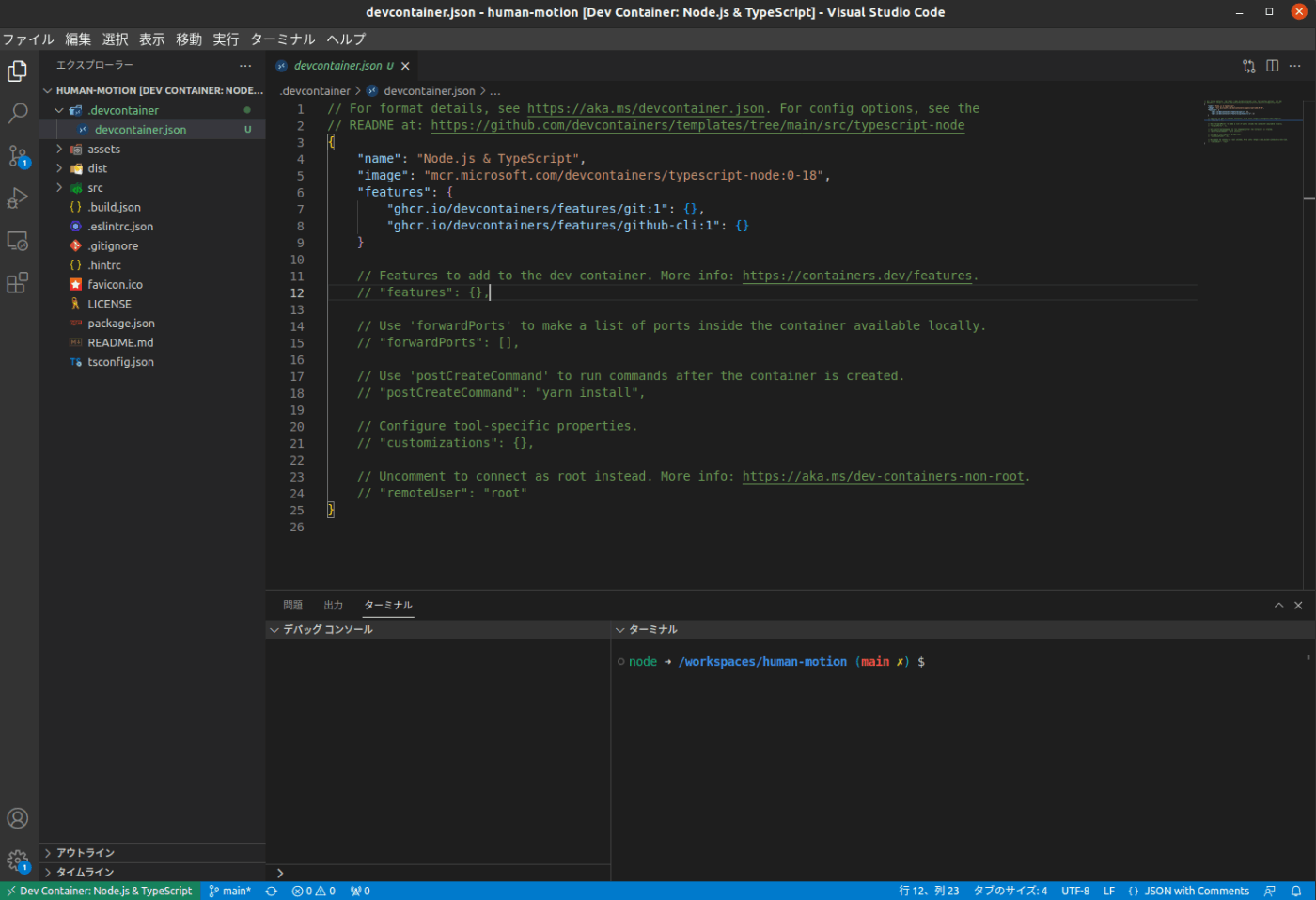Collapse the .devcontainer folder

pos(152,110)
